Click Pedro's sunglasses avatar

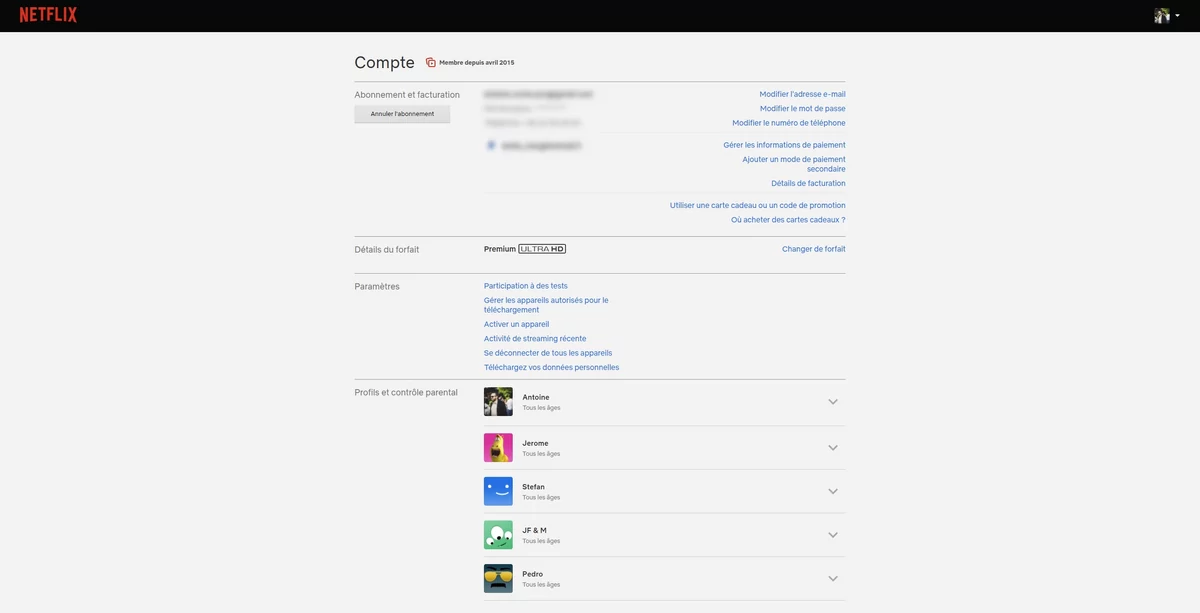click(x=498, y=578)
